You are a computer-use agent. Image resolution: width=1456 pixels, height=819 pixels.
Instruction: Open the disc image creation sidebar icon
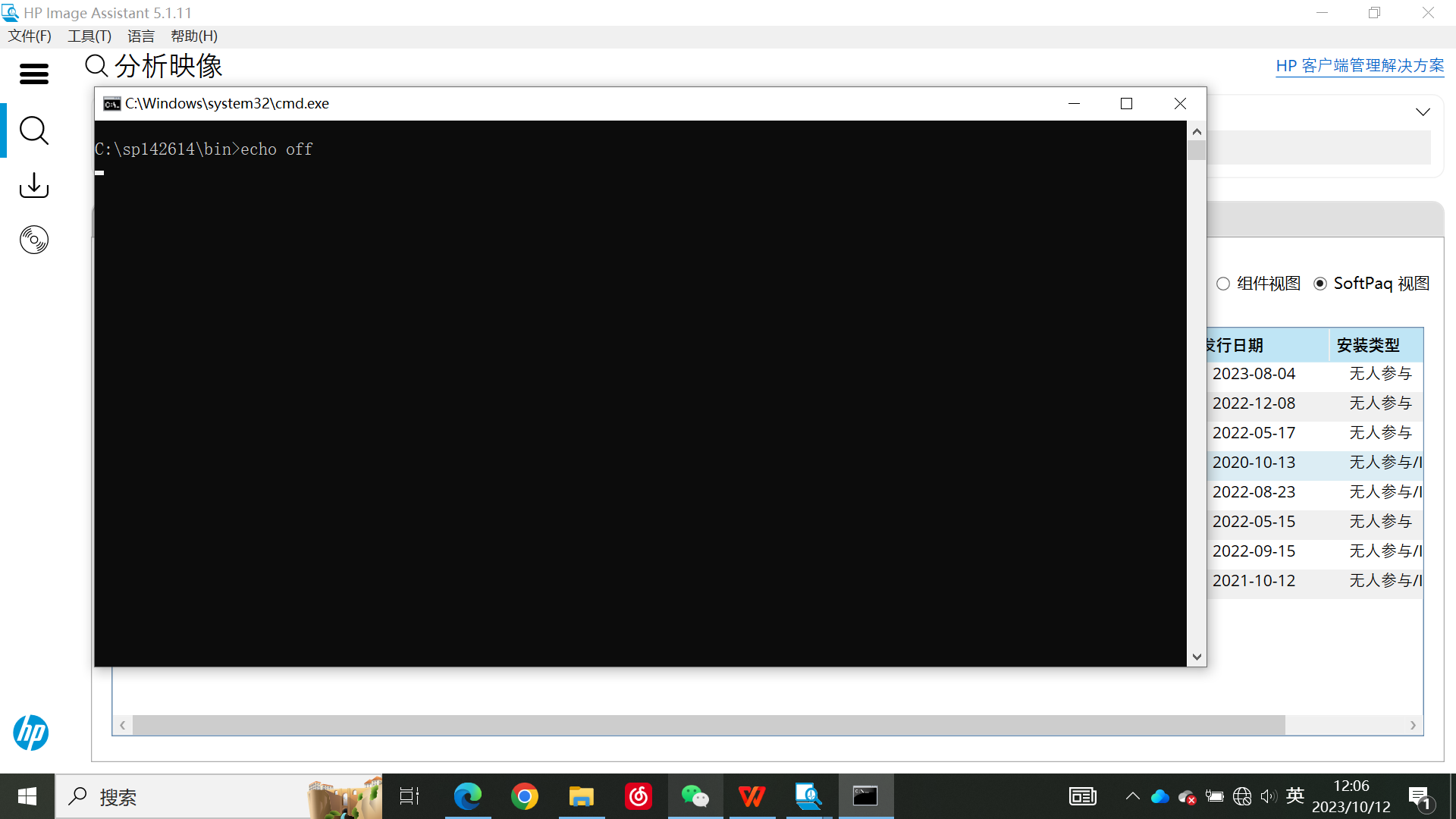(33, 240)
